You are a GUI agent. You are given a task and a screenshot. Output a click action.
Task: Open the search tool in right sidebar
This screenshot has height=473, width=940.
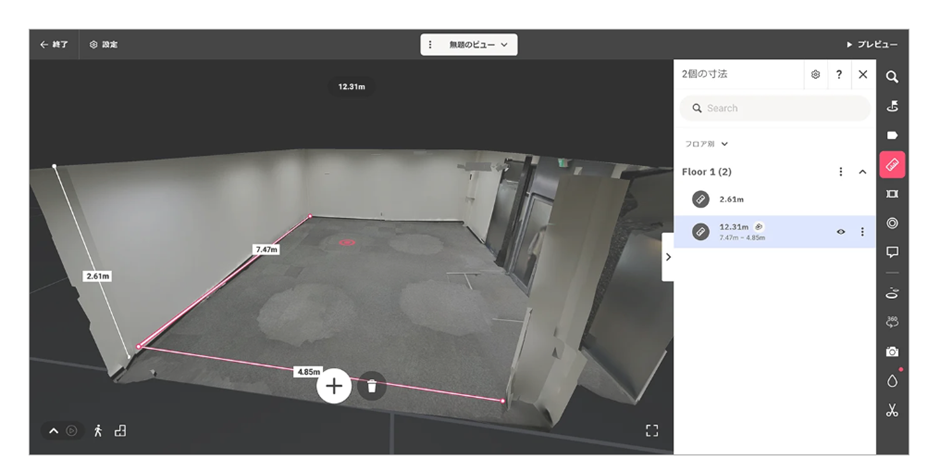click(892, 77)
